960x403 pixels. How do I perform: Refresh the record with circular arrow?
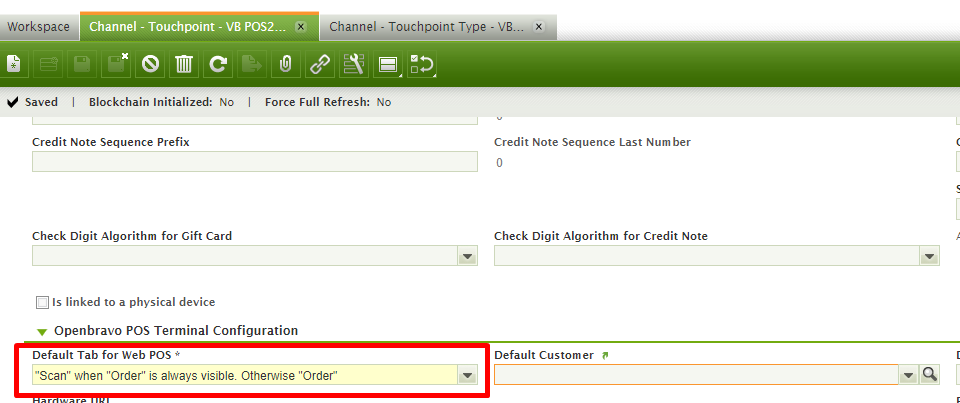pos(217,64)
